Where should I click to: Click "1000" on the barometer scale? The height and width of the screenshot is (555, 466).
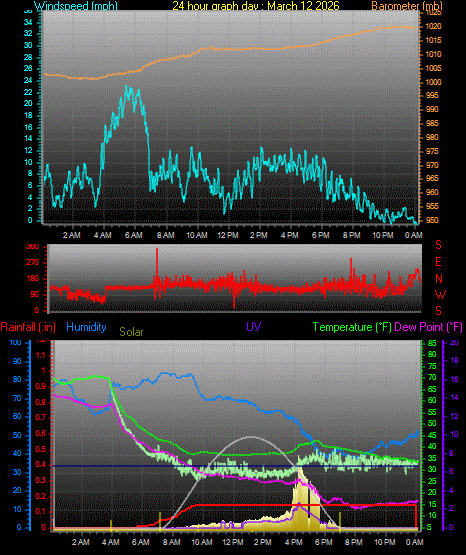pos(433,82)
